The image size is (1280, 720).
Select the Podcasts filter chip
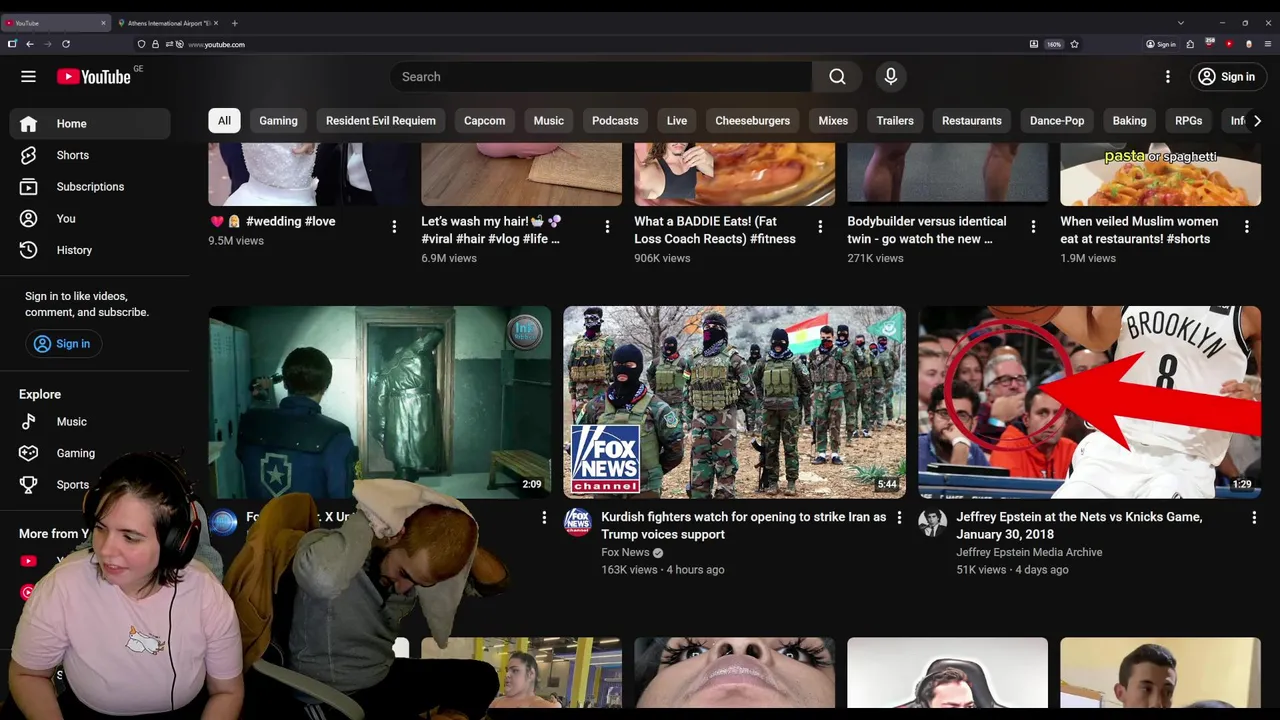point(615,121)
